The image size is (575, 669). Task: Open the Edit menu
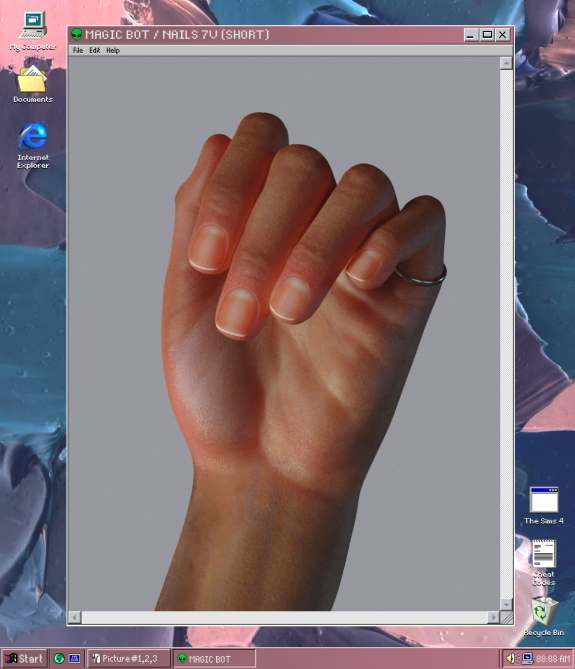[94, 50]
